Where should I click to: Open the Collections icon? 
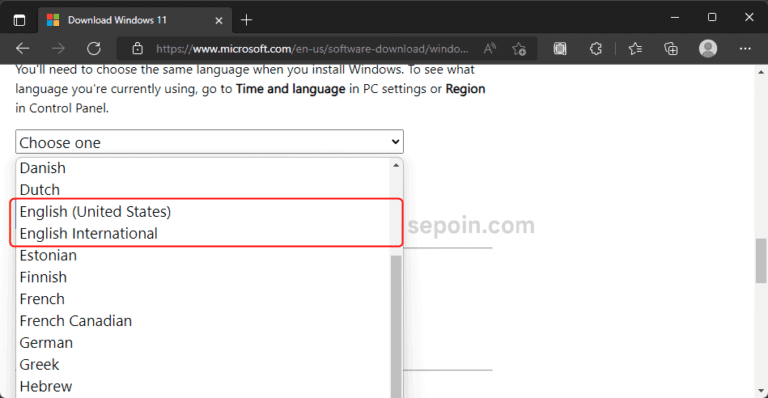[671, 48]
